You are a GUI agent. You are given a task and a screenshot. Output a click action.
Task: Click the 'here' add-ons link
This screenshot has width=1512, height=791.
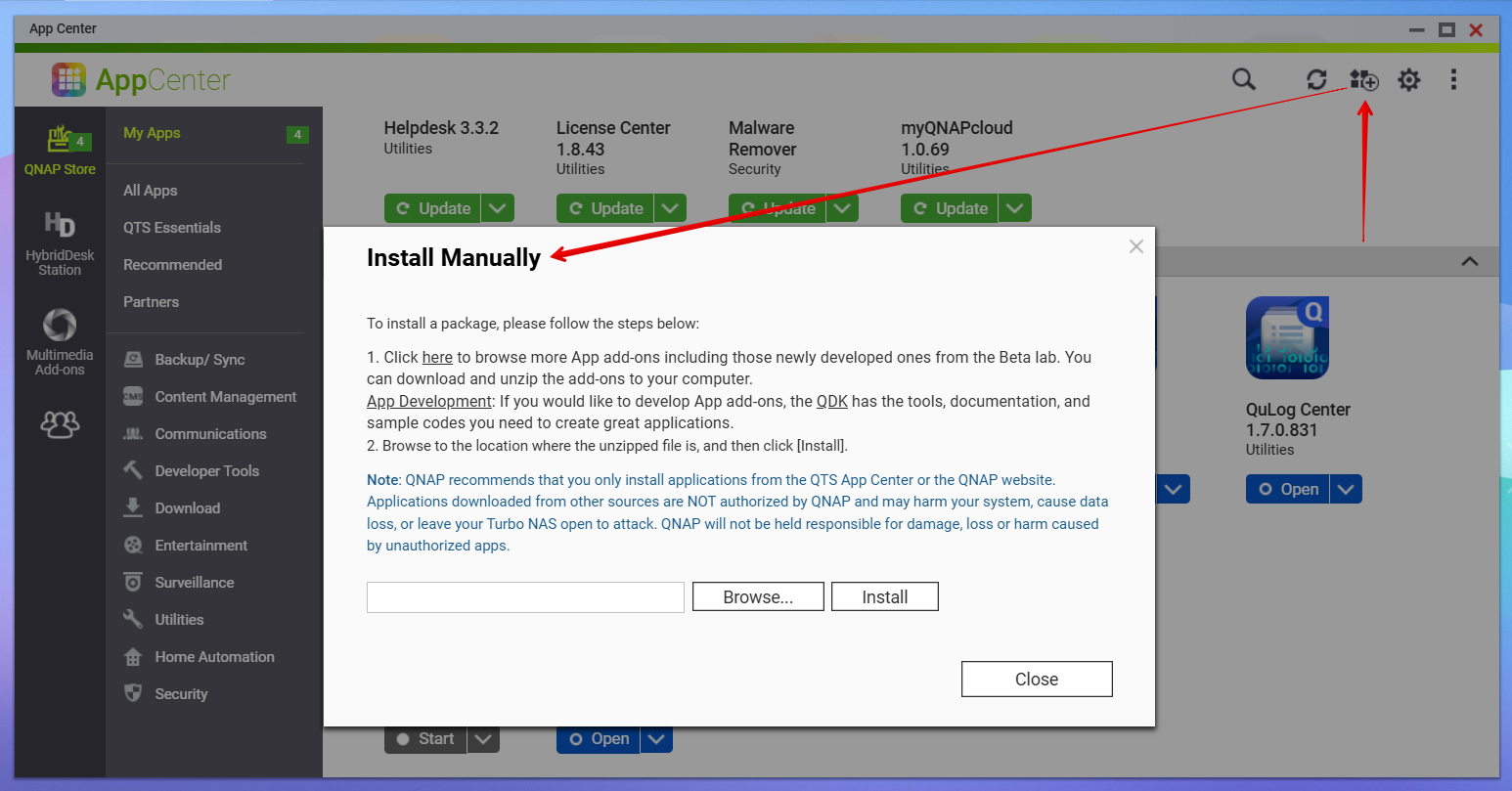(437, 357)
